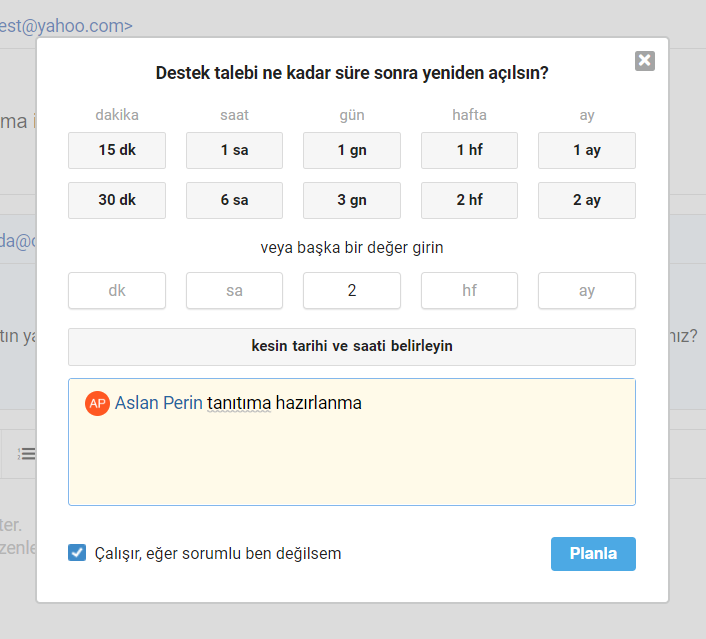Viewport: 706px width, 639px height.
Task: Select the 2 ay preset
Action: (x=587, y=200)
